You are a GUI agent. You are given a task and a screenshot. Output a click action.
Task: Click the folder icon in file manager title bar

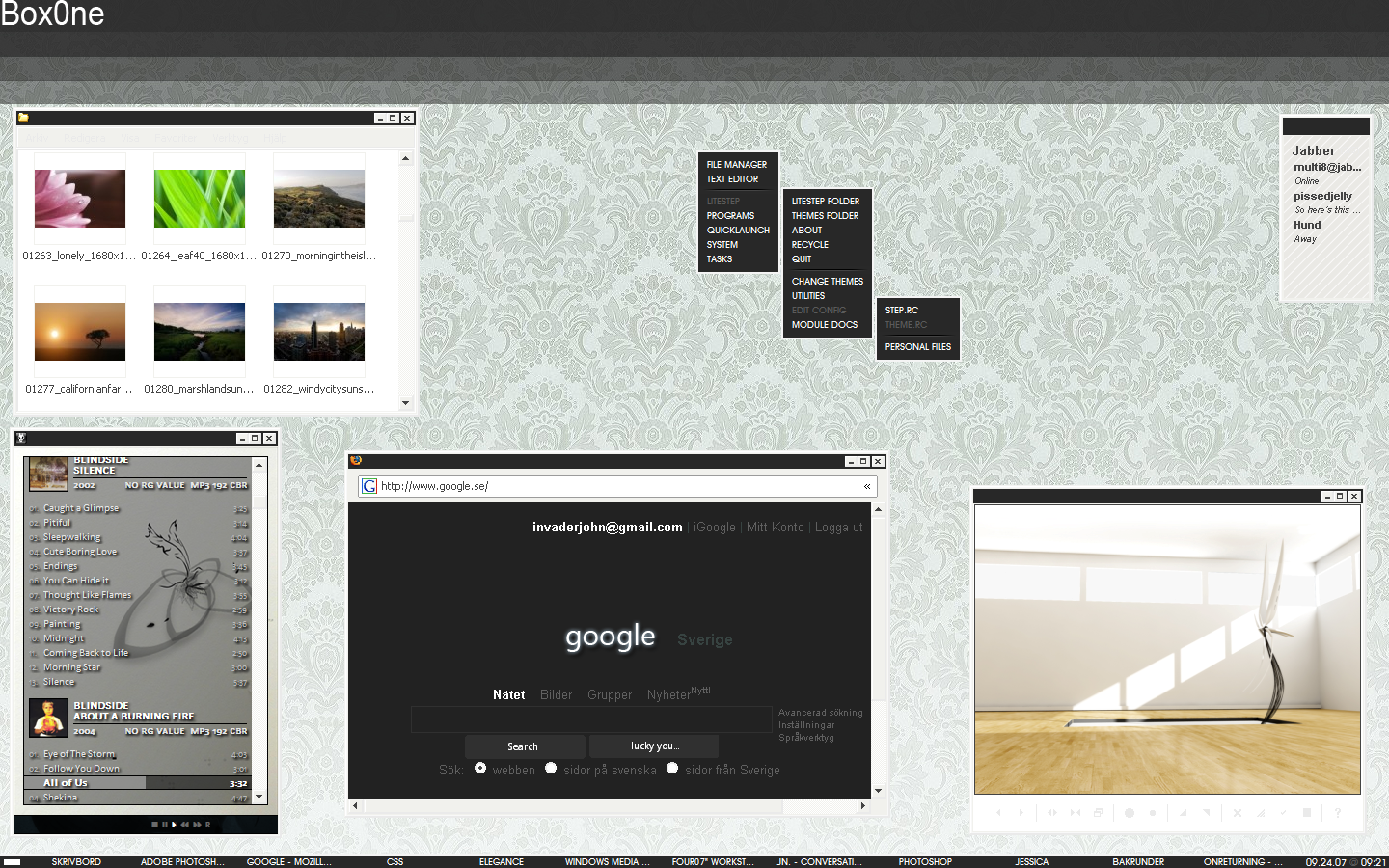pos(23,118)
